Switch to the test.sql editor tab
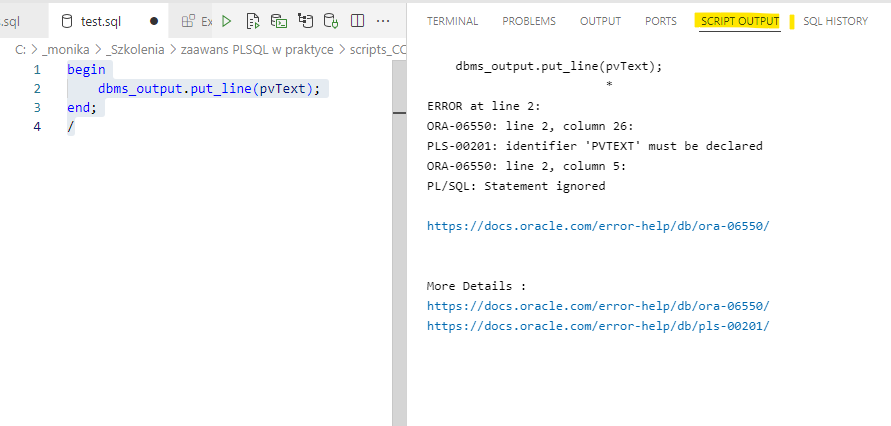 click(x=101, y=21)
